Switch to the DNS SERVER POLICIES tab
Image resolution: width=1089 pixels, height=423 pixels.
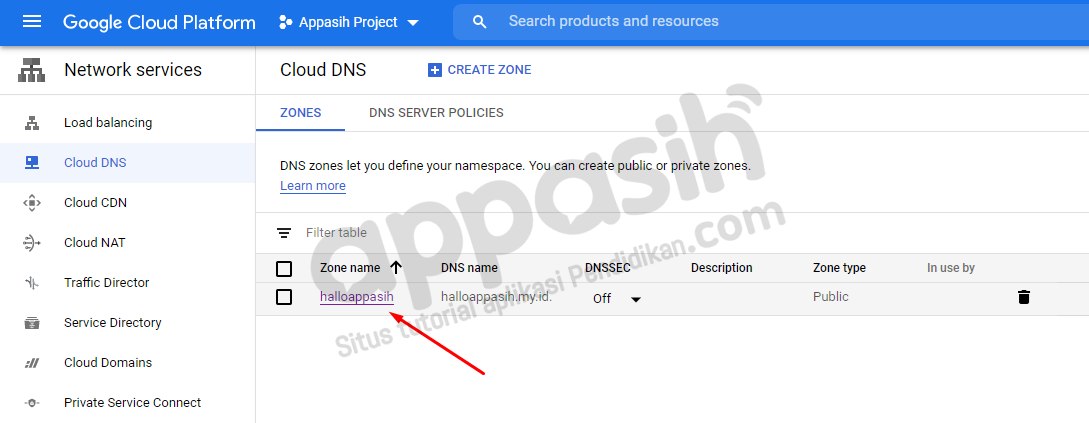436,113
